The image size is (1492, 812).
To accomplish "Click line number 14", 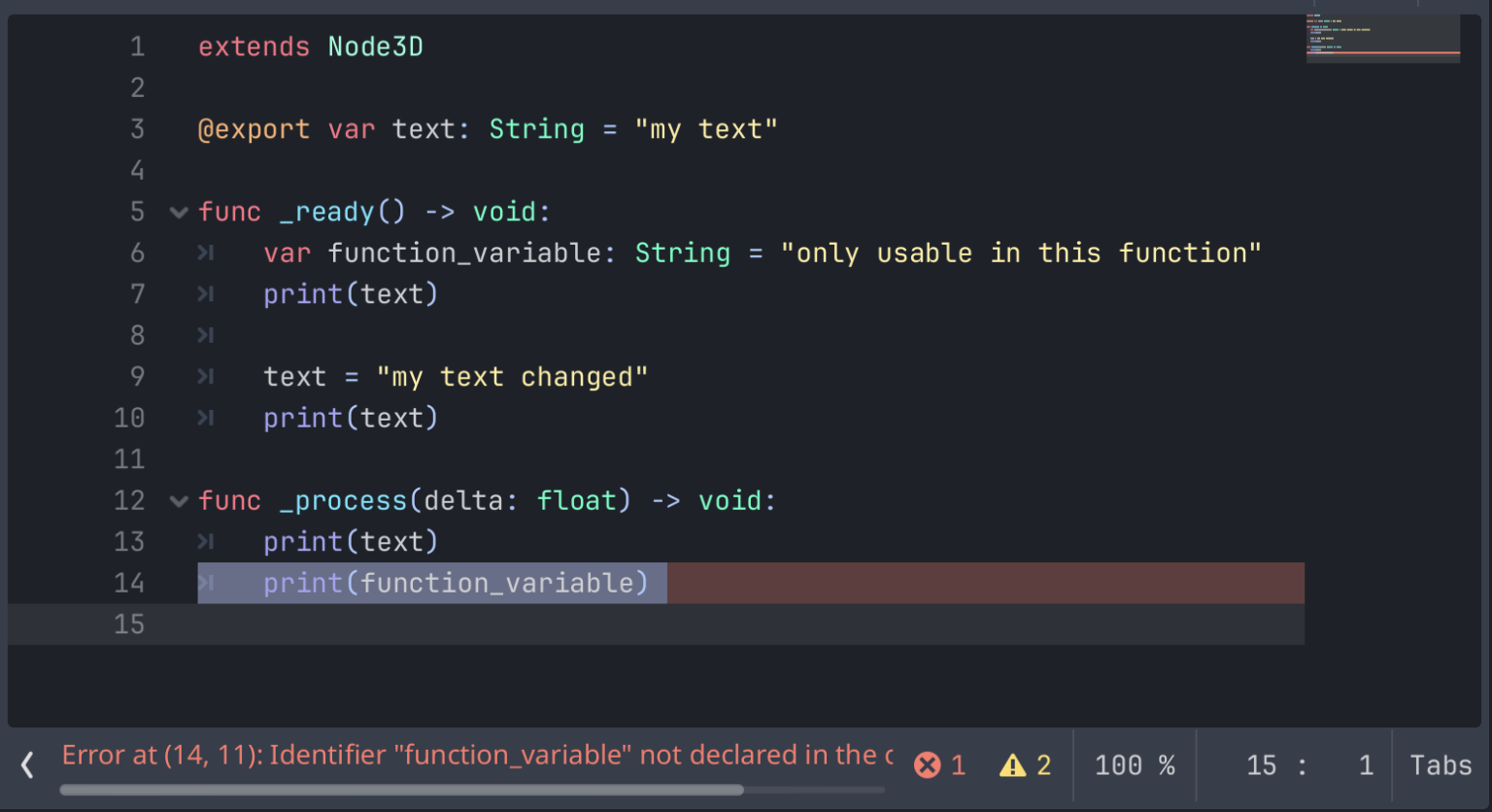I will (x=128, y=583).
